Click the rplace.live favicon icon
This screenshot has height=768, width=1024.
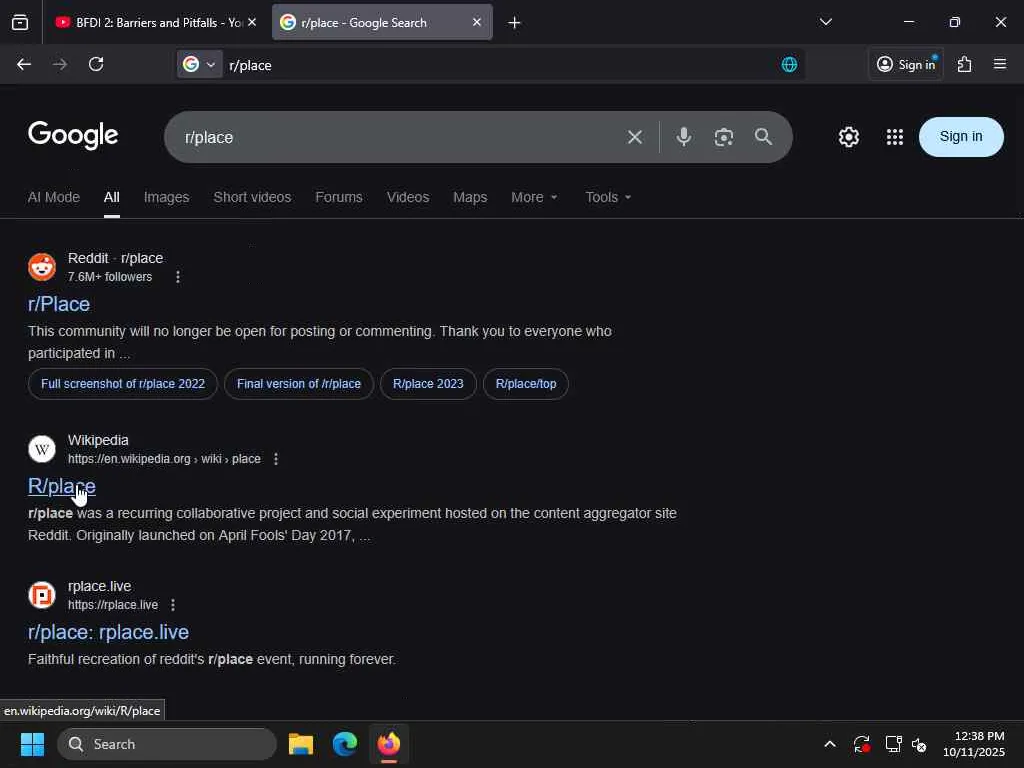point(42,595)
